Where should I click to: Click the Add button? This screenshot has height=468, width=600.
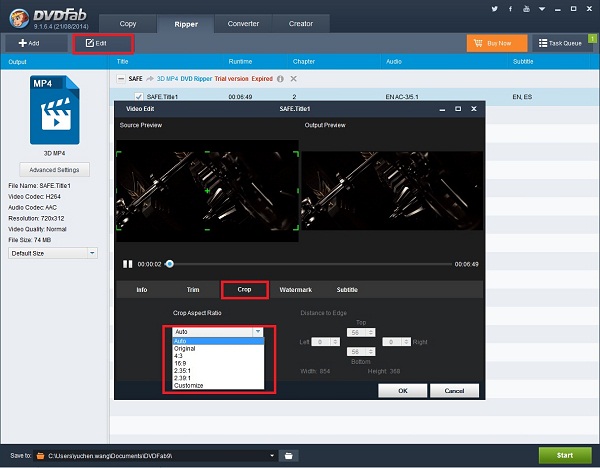(36, 43)
